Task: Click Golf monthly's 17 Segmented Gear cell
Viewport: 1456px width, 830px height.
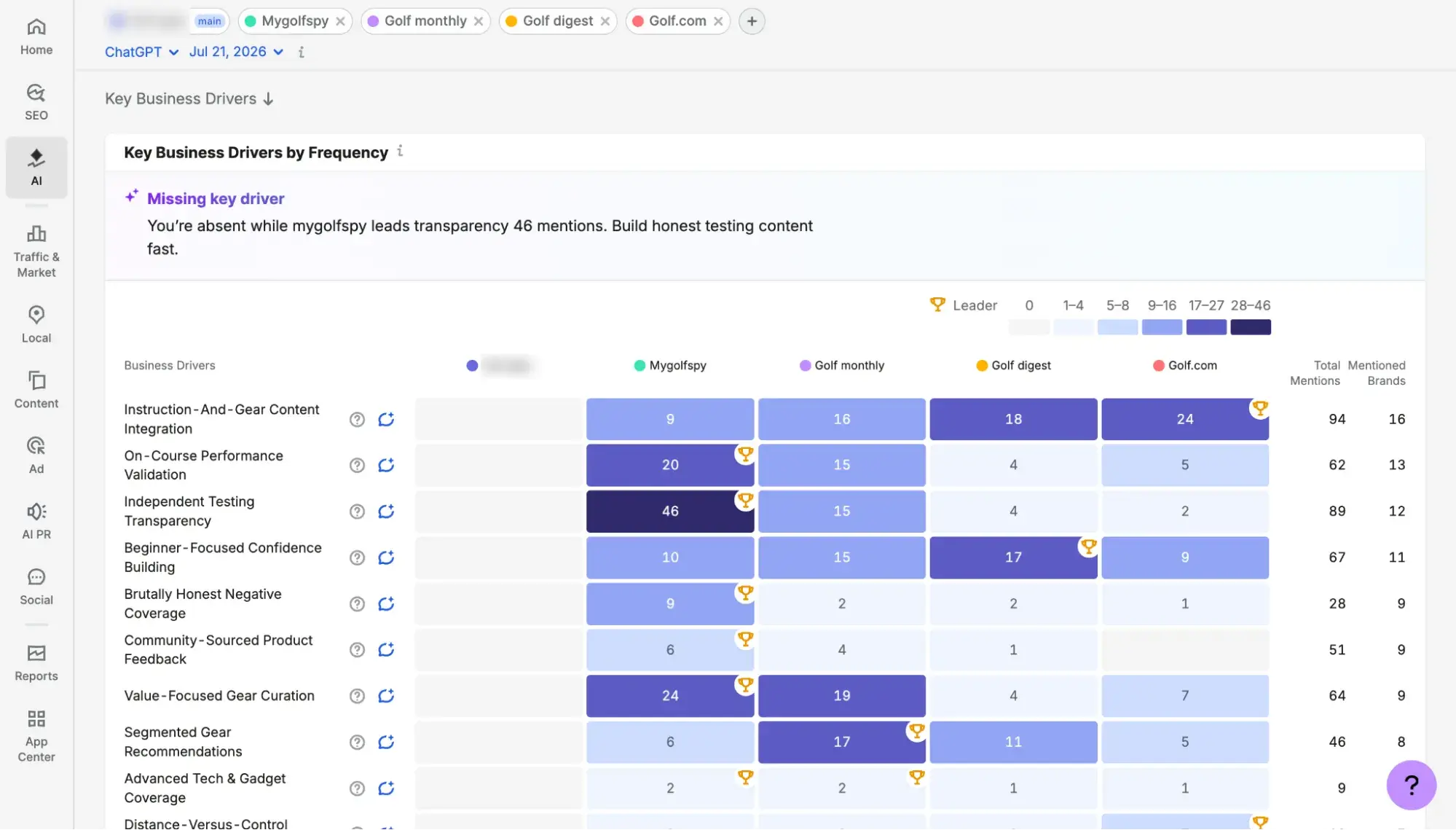Action: [842, 742]
